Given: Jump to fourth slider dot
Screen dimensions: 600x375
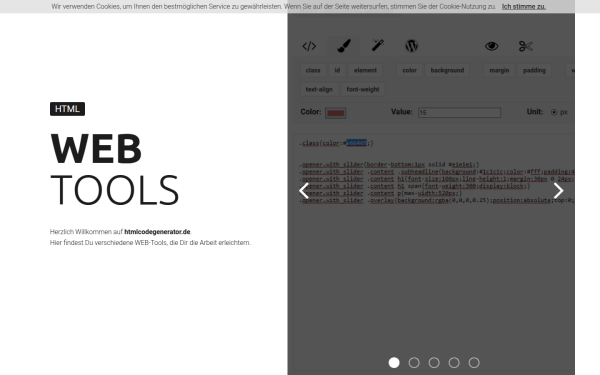Looking at the screenshot, I should (454, 362).
